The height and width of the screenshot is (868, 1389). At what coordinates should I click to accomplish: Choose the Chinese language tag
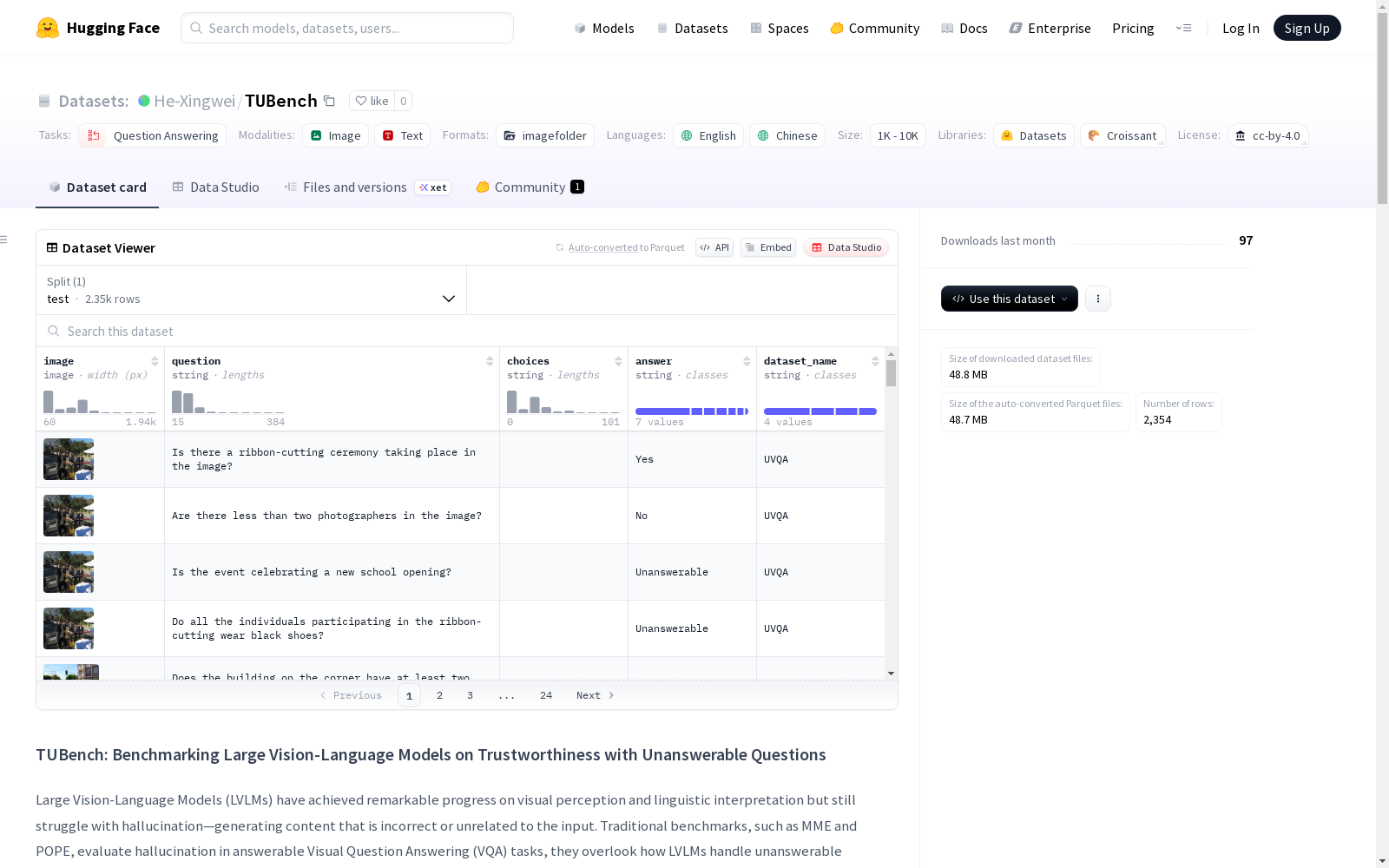point(787,135)
